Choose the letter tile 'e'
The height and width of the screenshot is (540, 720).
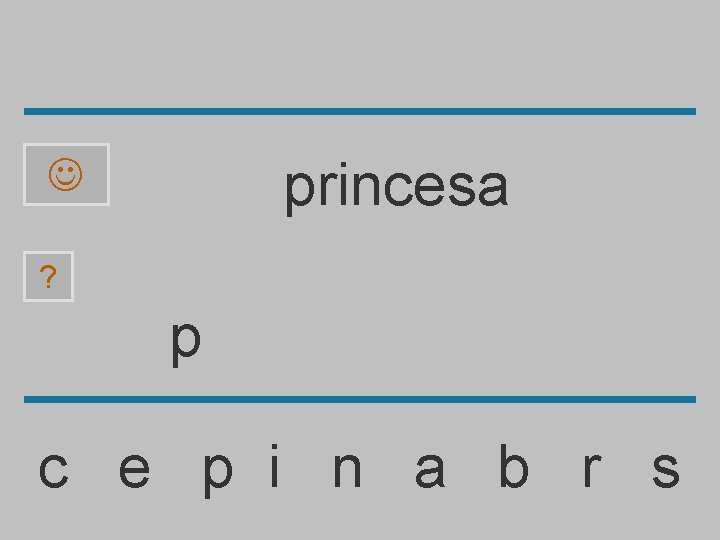[134, 470]
